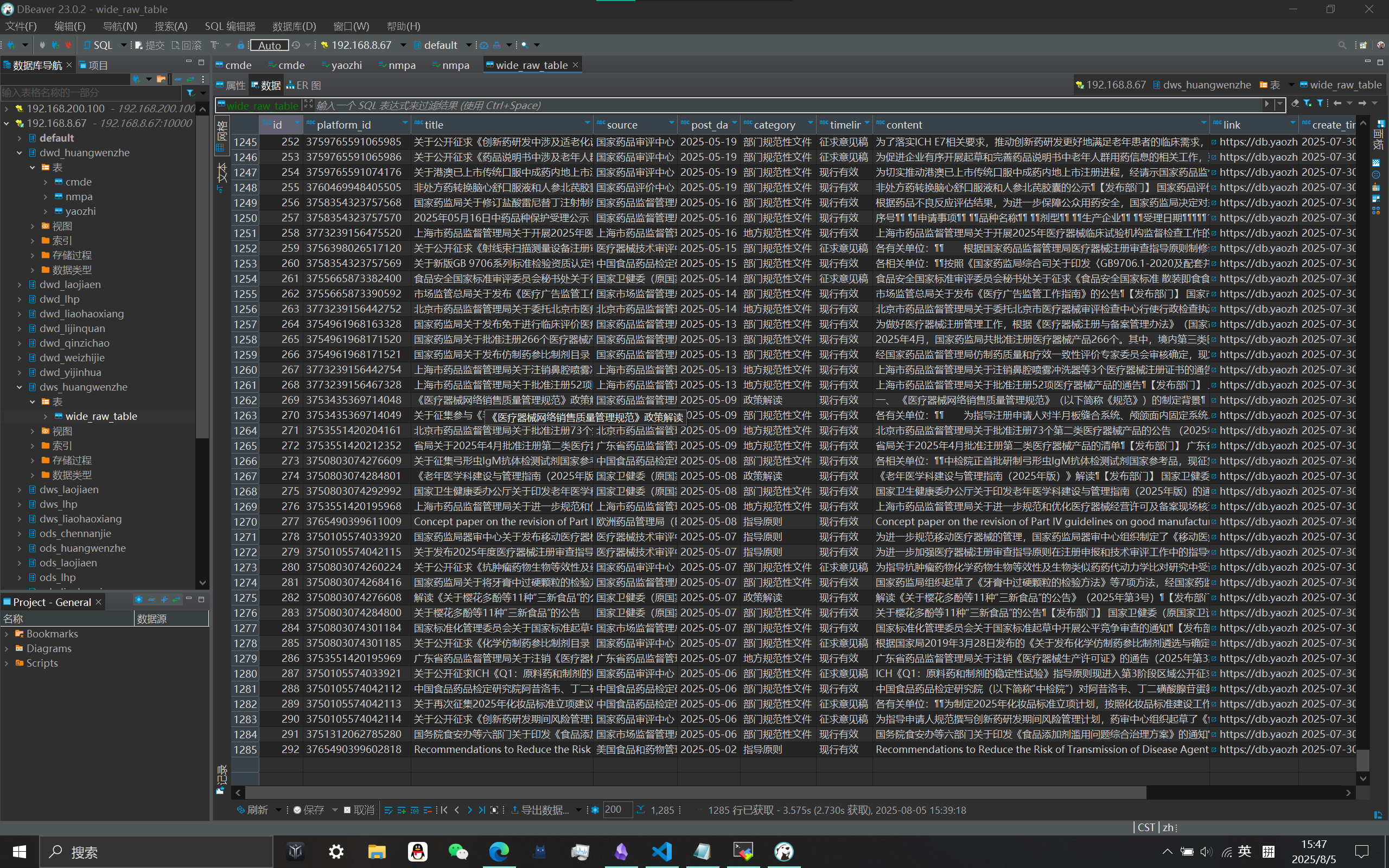The image size is (1389, 868).
Task: Open the 帮助(H) menu
Action: pos(404,27)
